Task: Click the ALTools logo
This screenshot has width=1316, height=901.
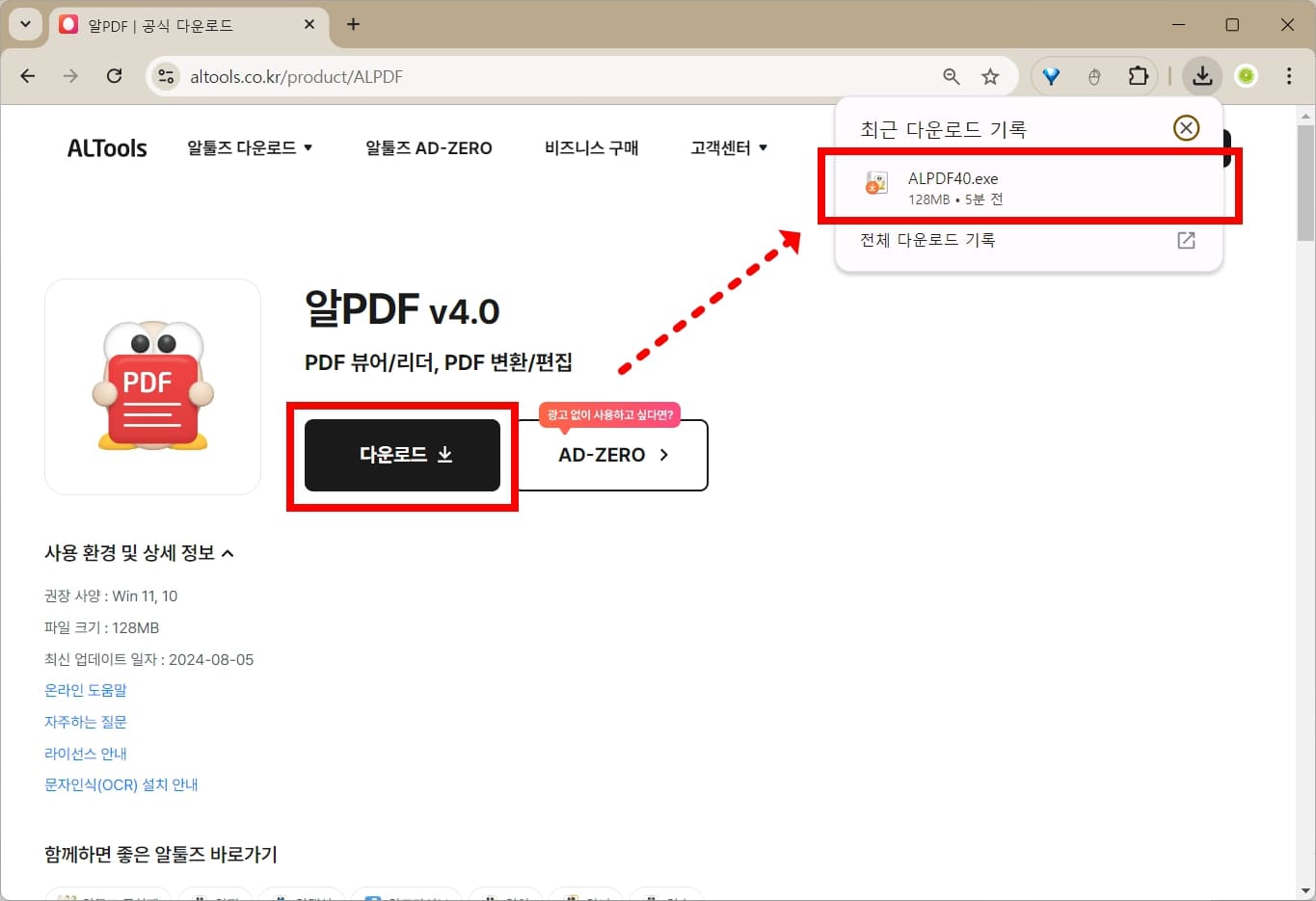Action: 106,146
